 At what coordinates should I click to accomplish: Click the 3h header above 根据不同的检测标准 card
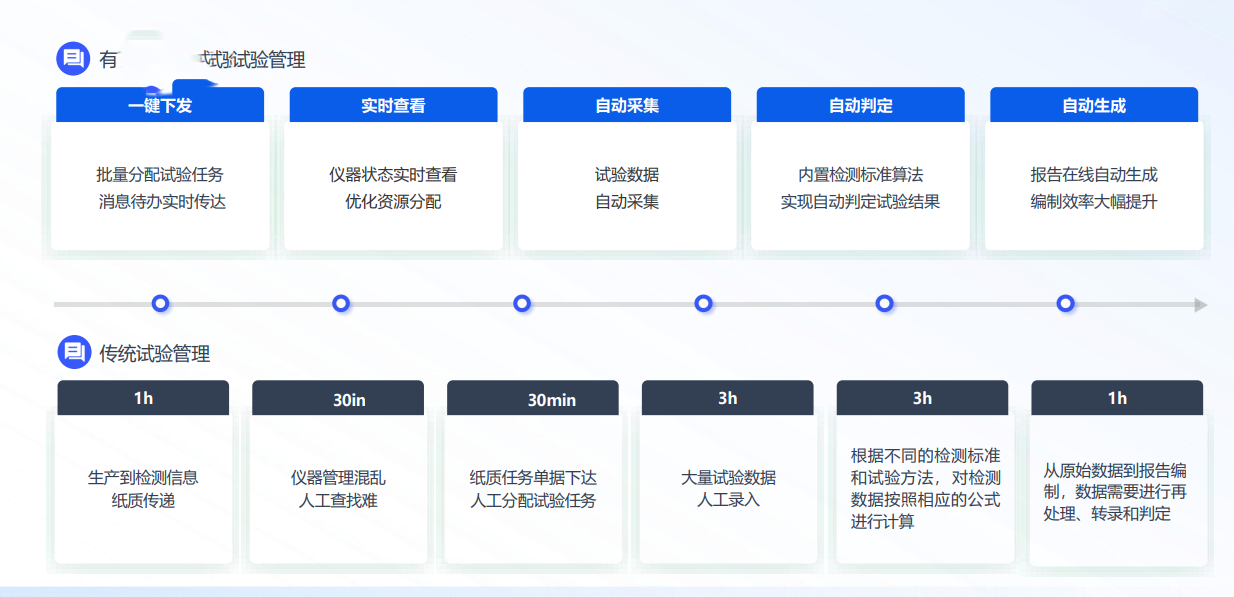pos(922,398)
